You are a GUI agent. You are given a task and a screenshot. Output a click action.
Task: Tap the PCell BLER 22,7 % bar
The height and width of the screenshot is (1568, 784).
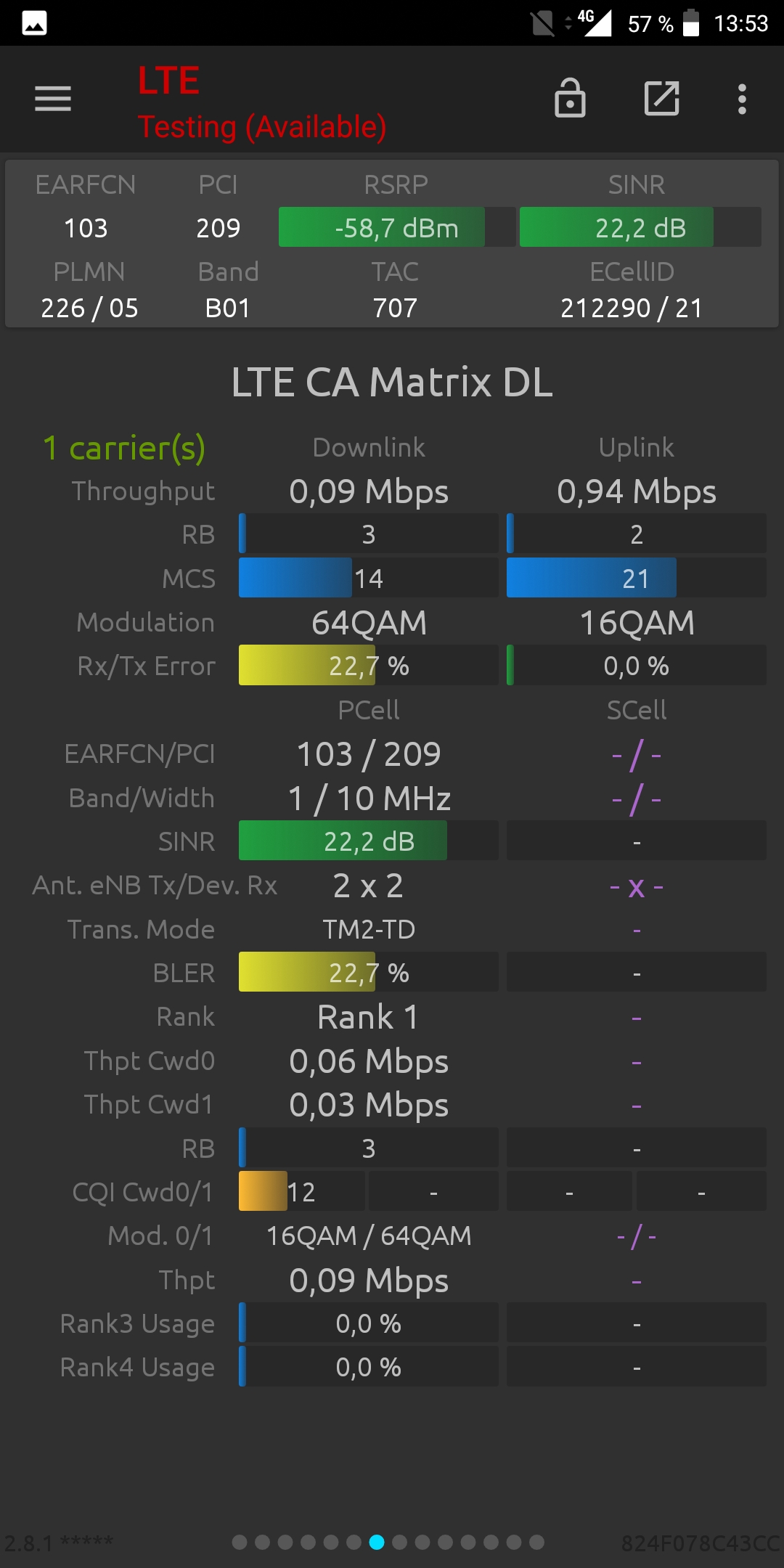[x=368, y=972]
